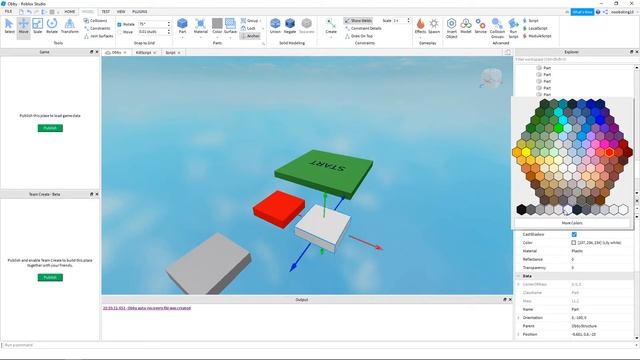Switch to the KillScript document tab

coord(144,53)
